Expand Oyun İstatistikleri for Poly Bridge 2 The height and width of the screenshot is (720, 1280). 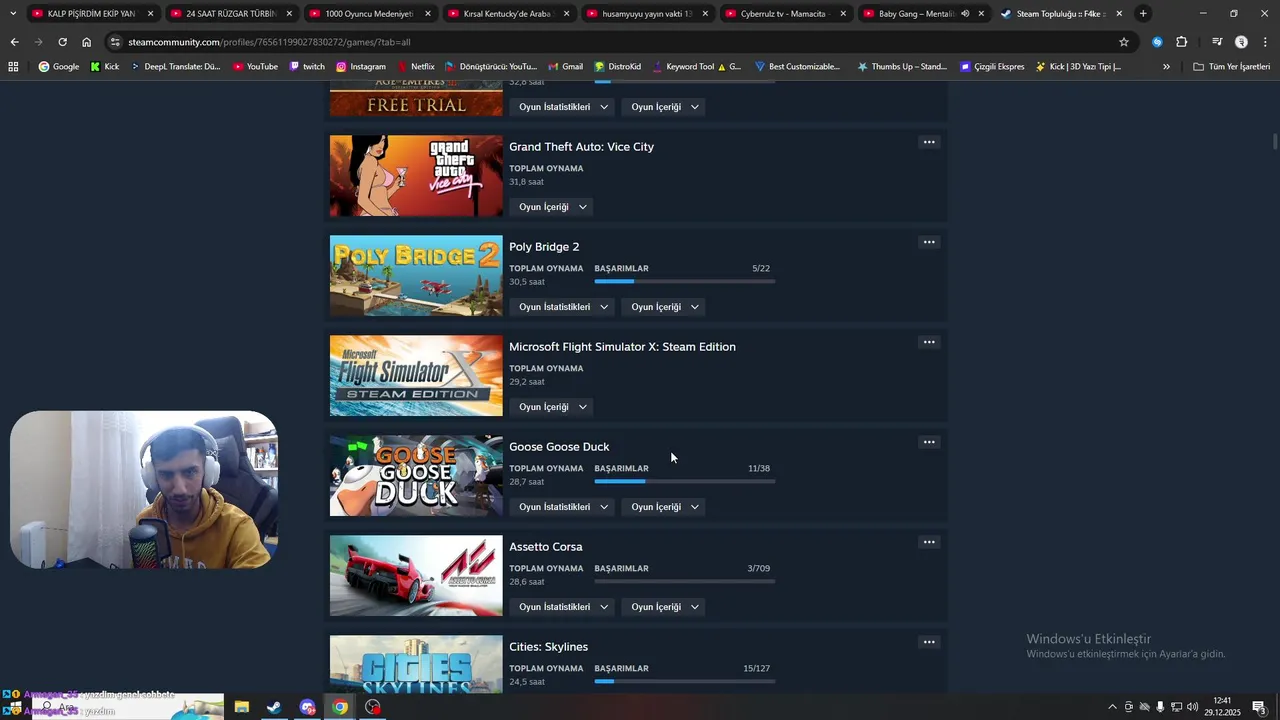(x=563, y=307)
